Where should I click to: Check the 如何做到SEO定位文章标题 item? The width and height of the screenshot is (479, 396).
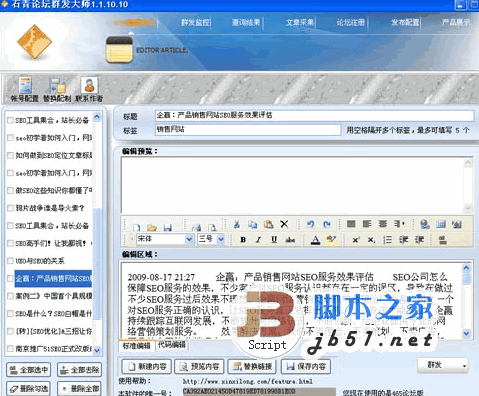click(10, 155)
